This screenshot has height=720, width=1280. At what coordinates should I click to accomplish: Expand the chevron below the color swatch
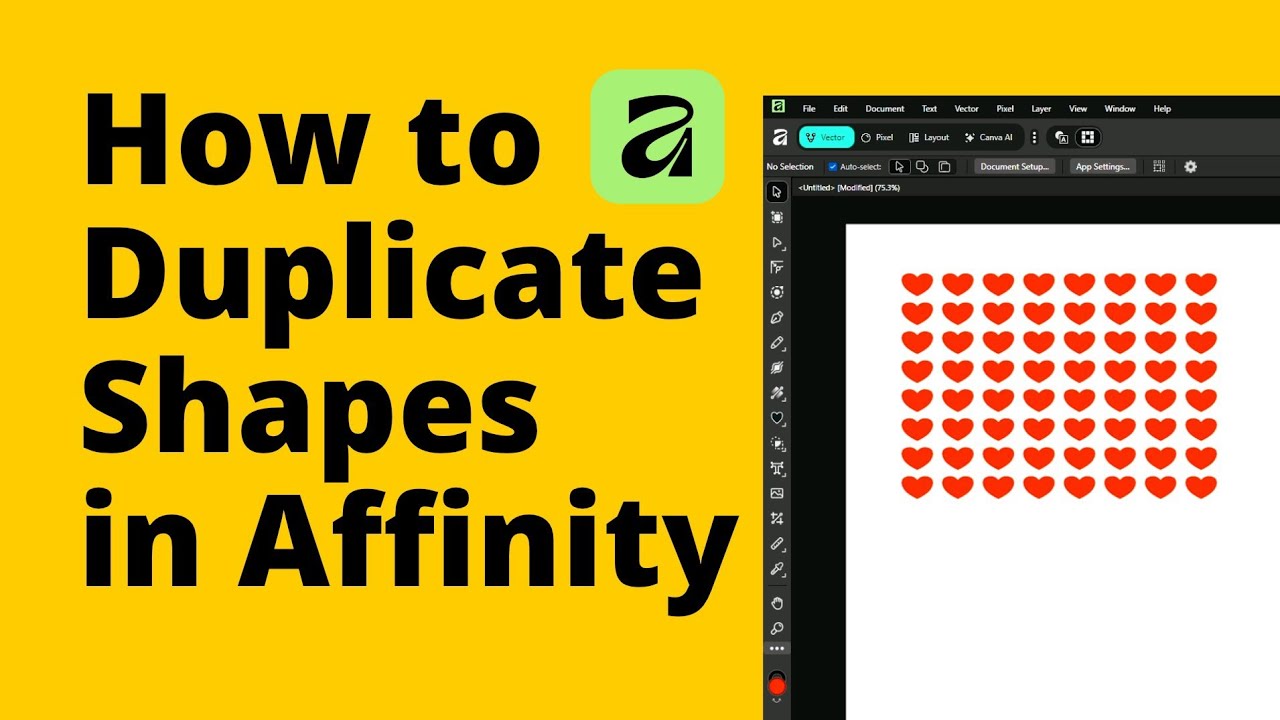(777, 701)
